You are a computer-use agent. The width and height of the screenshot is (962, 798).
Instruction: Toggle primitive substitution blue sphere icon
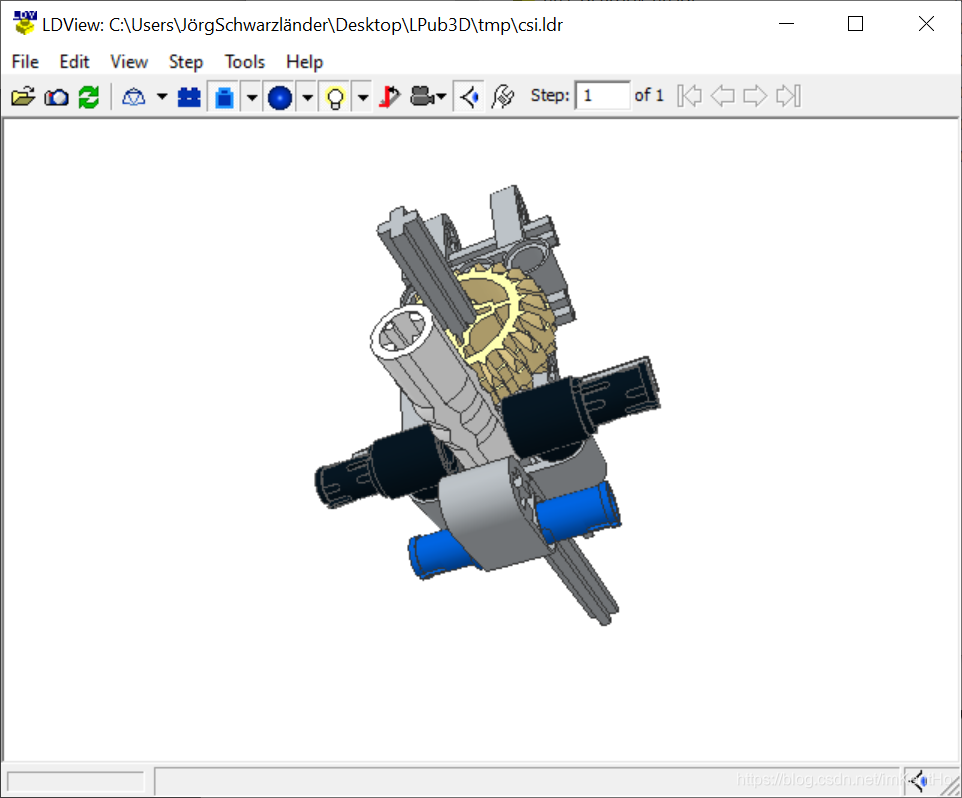pos(280,97)
